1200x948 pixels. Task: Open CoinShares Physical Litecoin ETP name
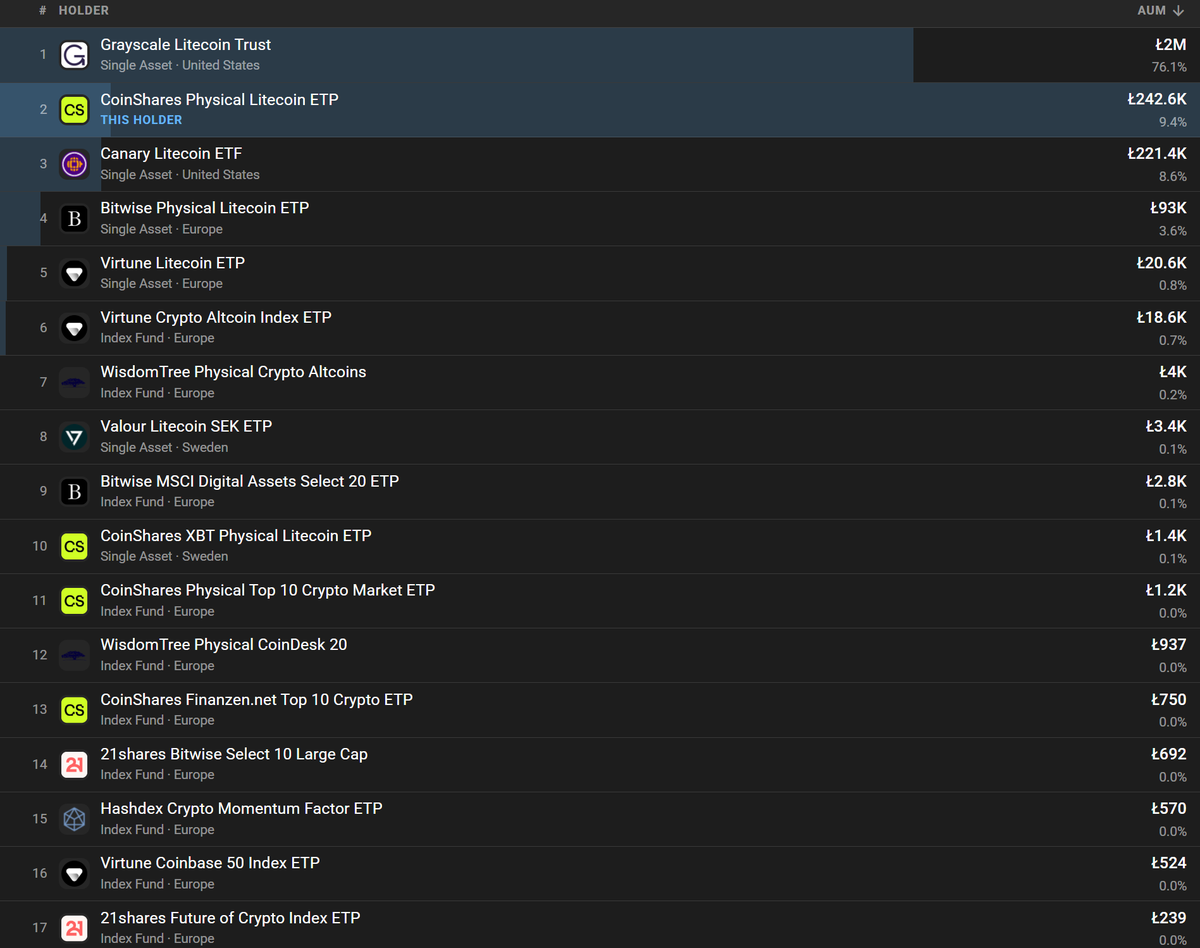click(219, 100)
